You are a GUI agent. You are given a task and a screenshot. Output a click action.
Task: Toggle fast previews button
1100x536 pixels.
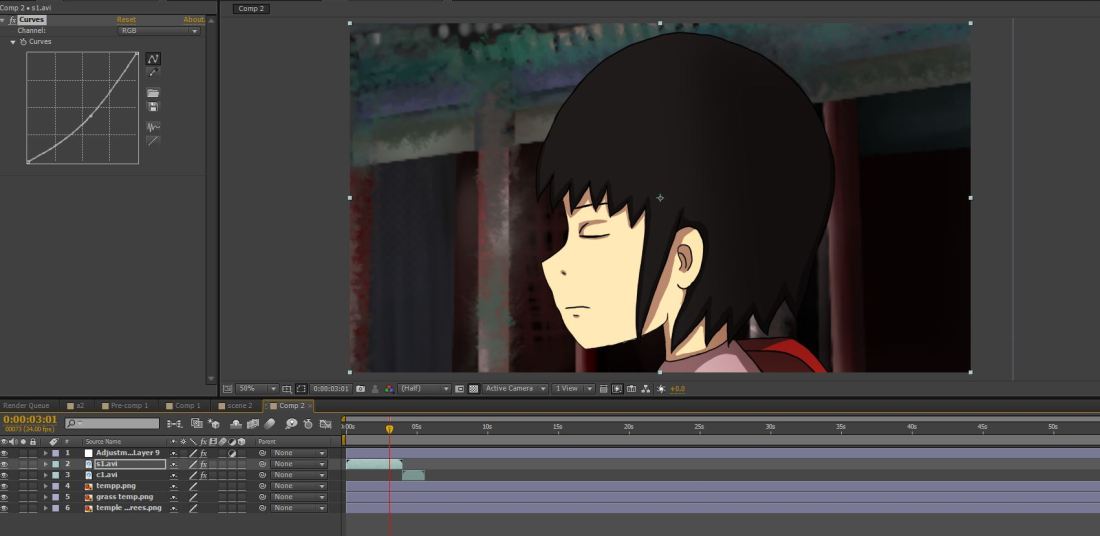click(617, 389)
